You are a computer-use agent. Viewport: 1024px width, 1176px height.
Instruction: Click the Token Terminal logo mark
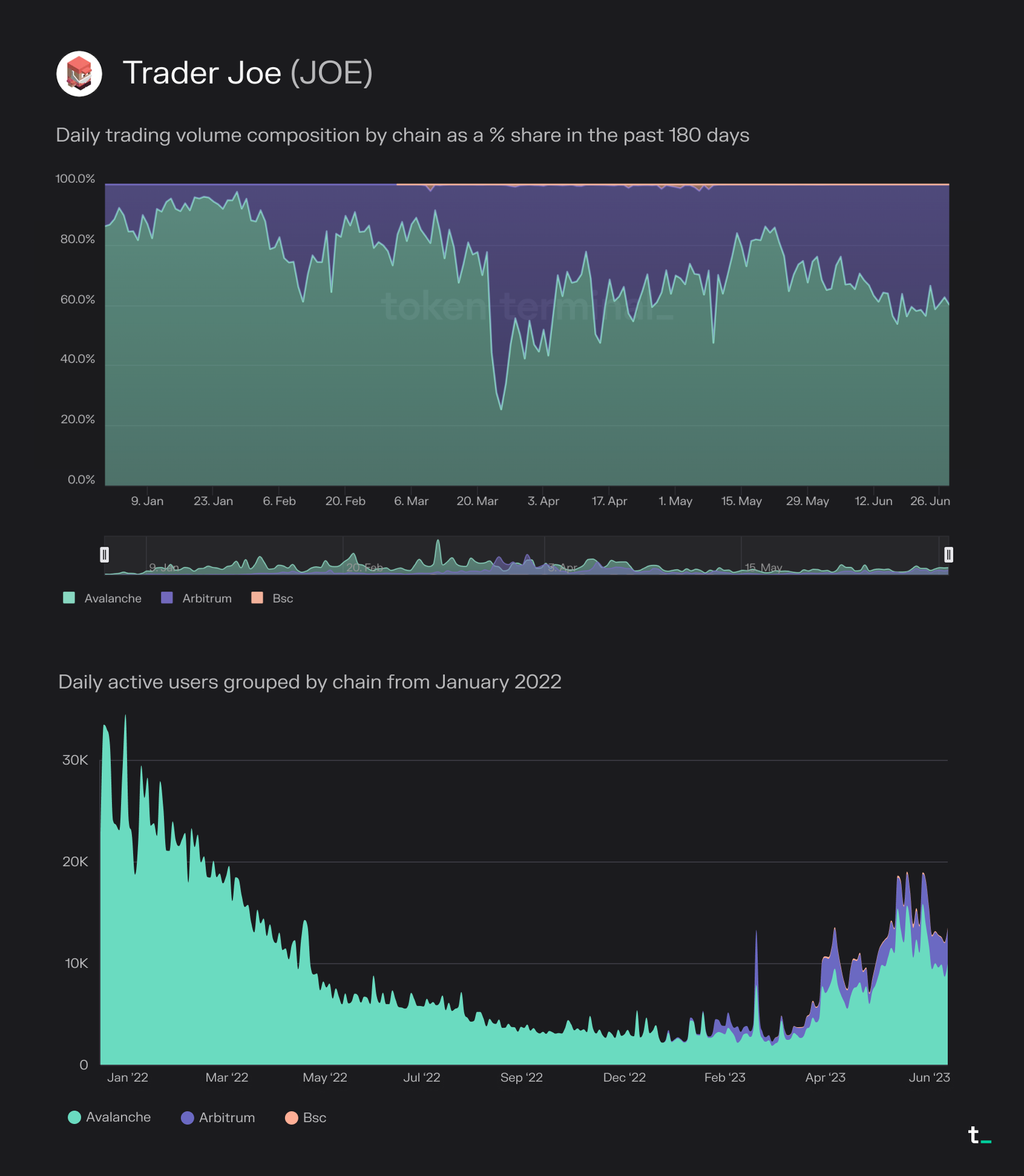tap(979, 1135)
